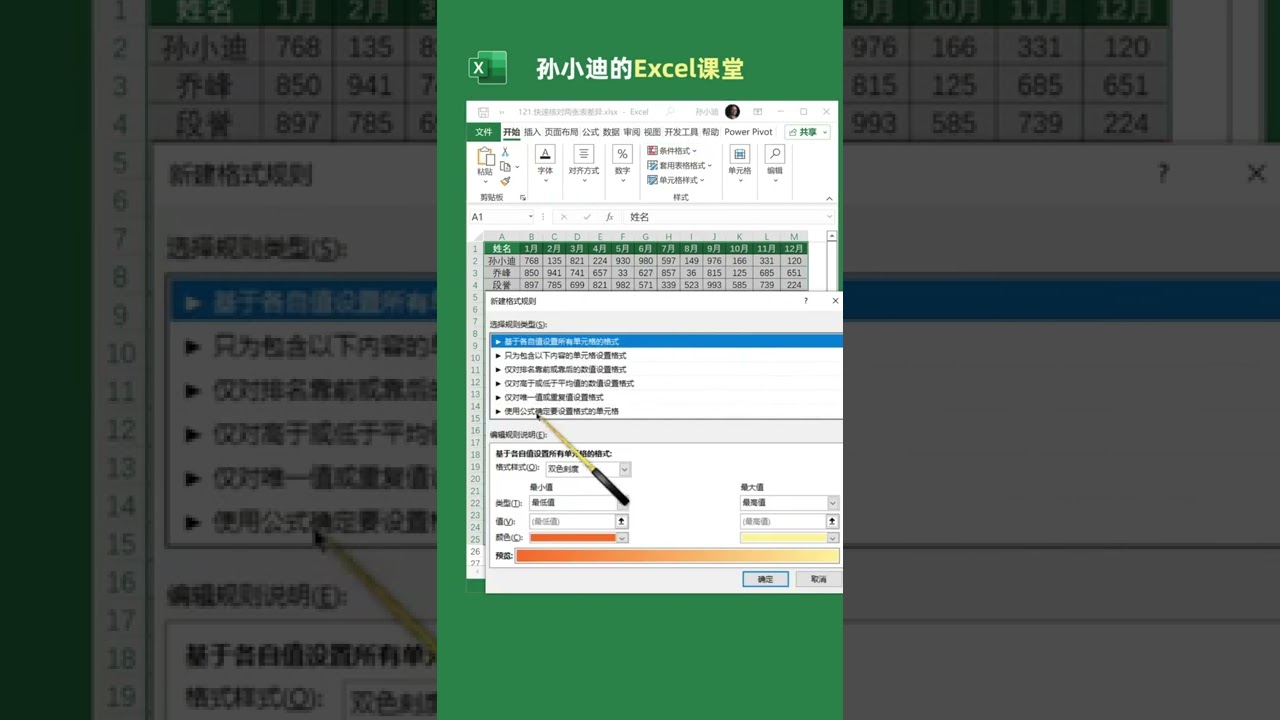Image resolution: width=1280 pixels, height=720 pixels.
Task: Open the 编辑 search editing icon
Action: (x=775, y=154)
